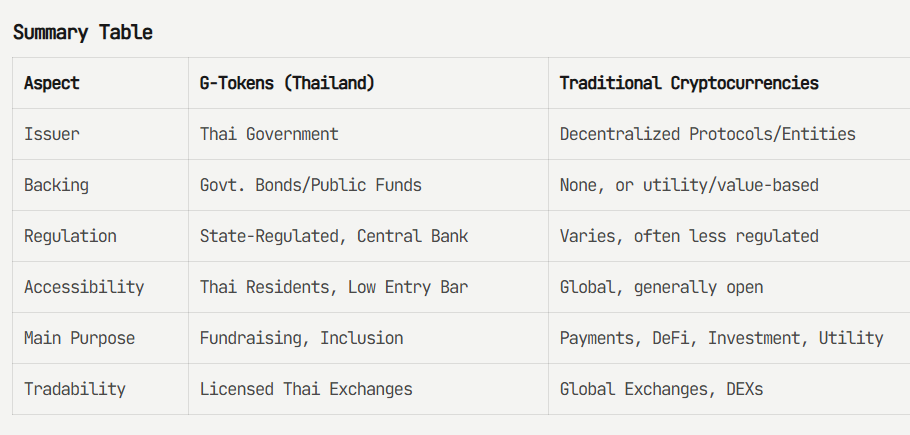910x435 pixels.
Task: Click the None, or utility/value-based cell
Action: tap(689, 185)
